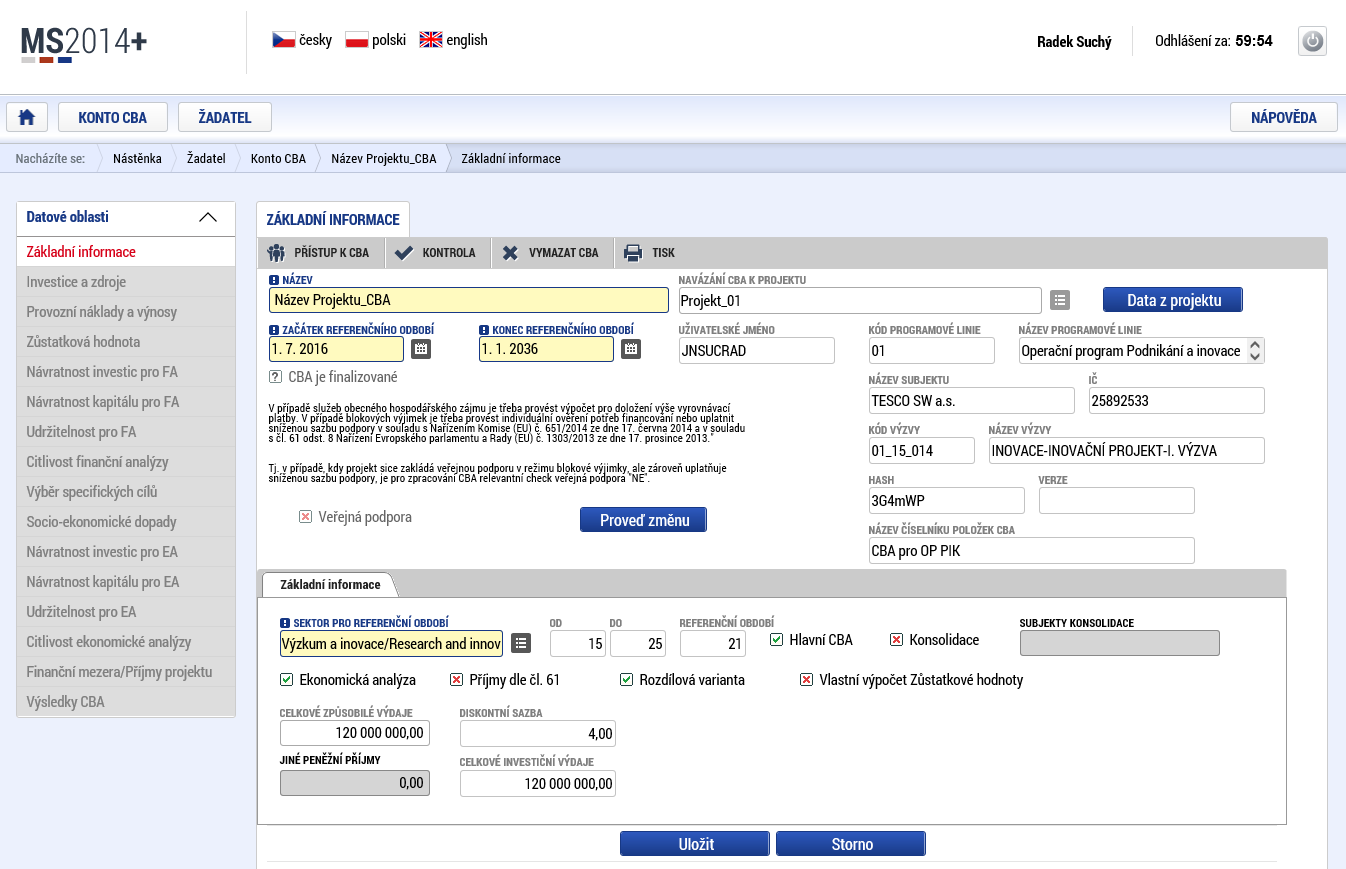The width and height of the screenshot is (1346, 869).
Task: Click the Polish flag icon
Action: coord(356,40)
